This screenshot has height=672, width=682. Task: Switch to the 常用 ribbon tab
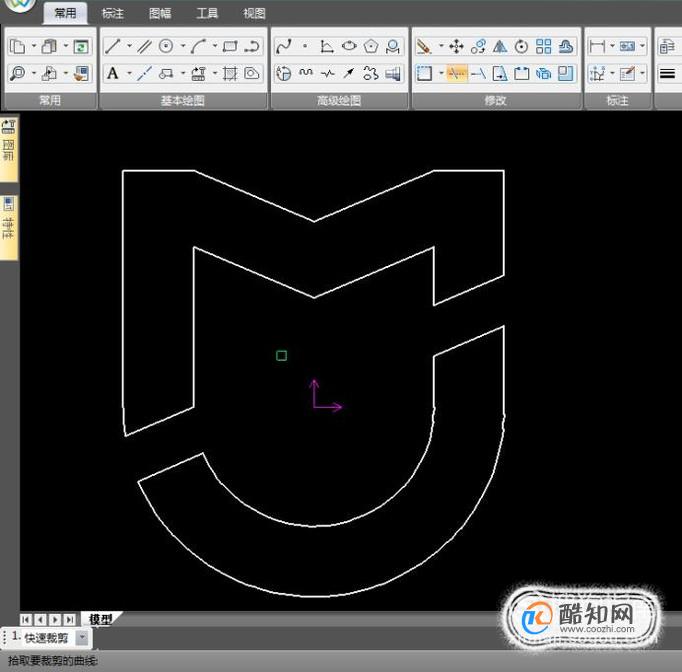[65, 13]
